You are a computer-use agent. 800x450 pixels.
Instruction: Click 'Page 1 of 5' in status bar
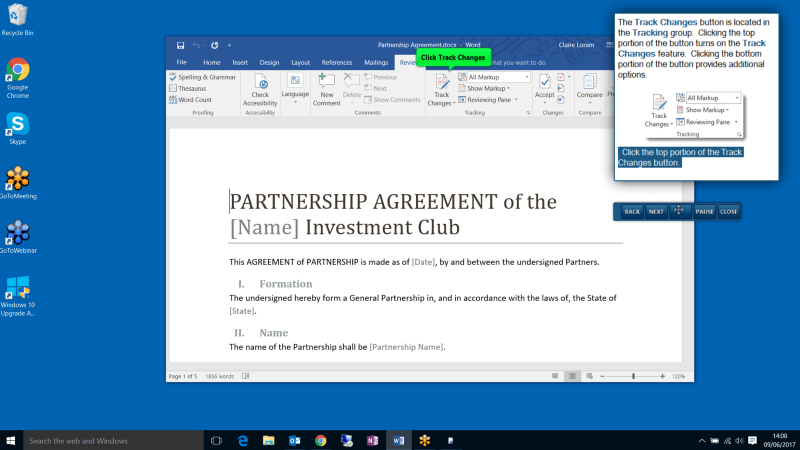pyautogui.click(x=183, y=377)
